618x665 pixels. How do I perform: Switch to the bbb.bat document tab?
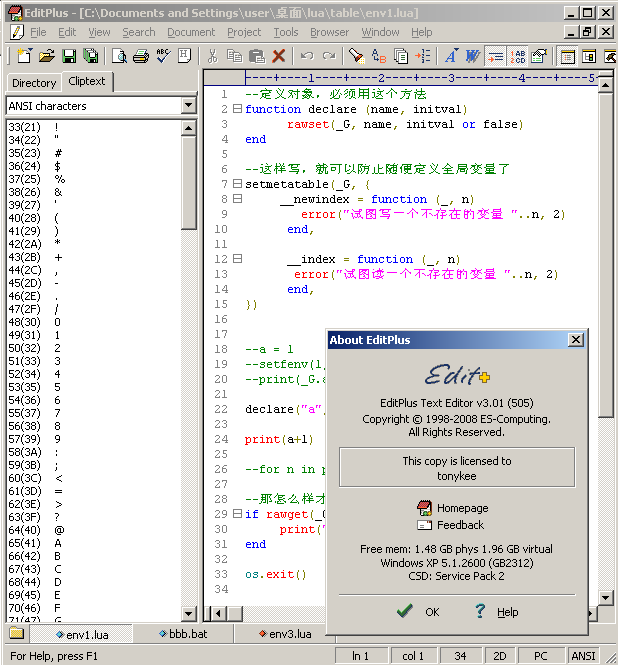pyautogui.click(x=183, y=634)
